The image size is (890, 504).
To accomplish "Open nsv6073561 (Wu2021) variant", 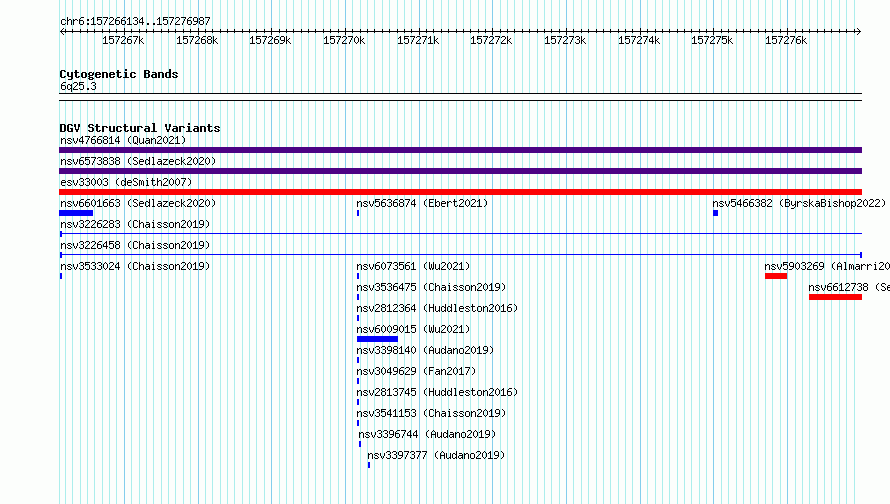I will 413,266.
